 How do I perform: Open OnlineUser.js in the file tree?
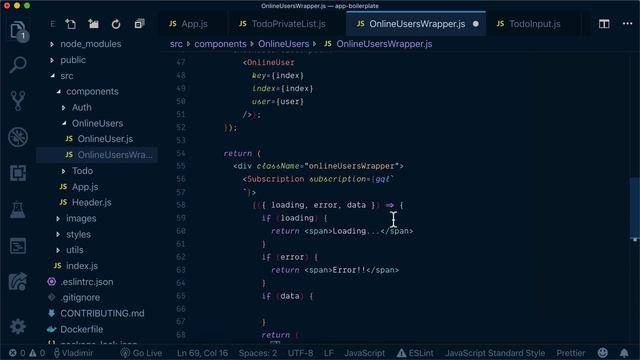pos(98,139)
